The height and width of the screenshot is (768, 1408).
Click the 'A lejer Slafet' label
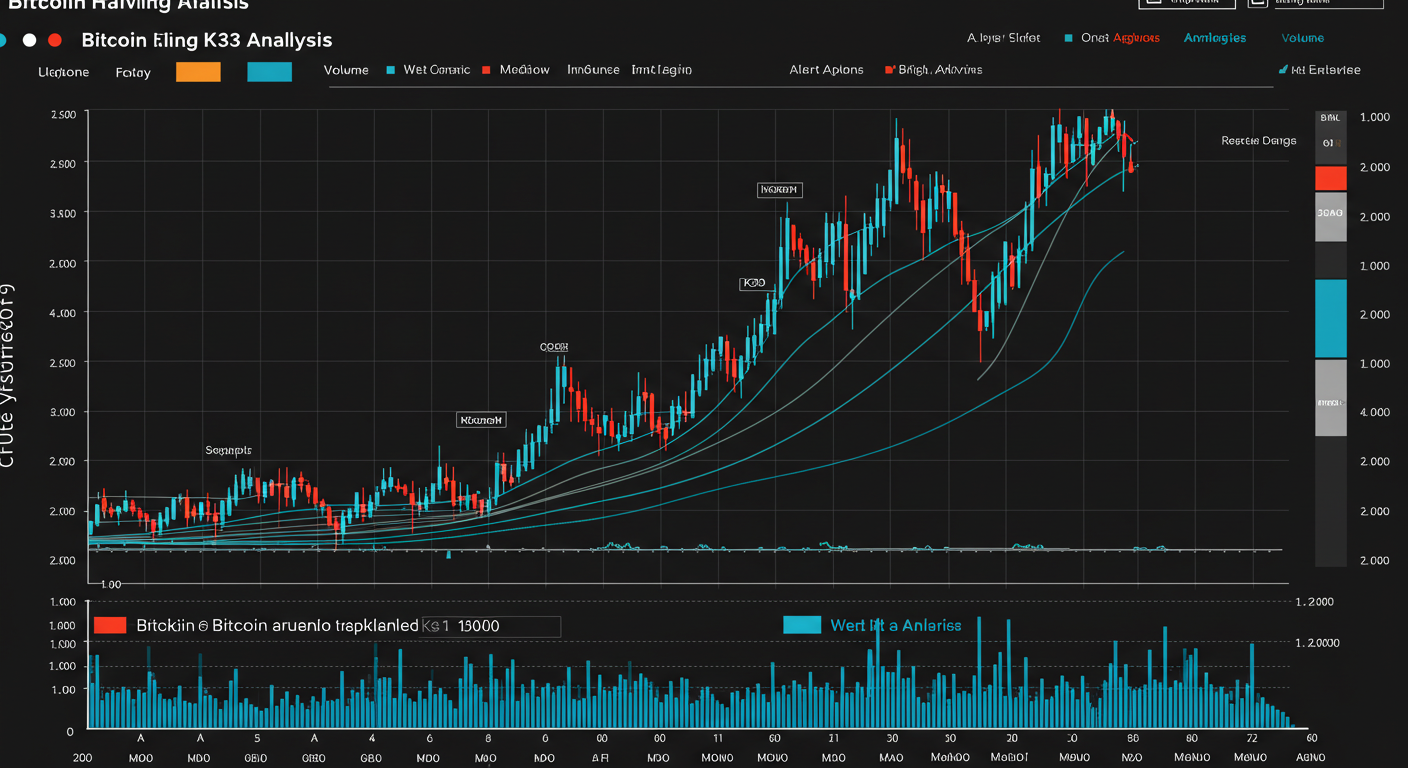1004,38
